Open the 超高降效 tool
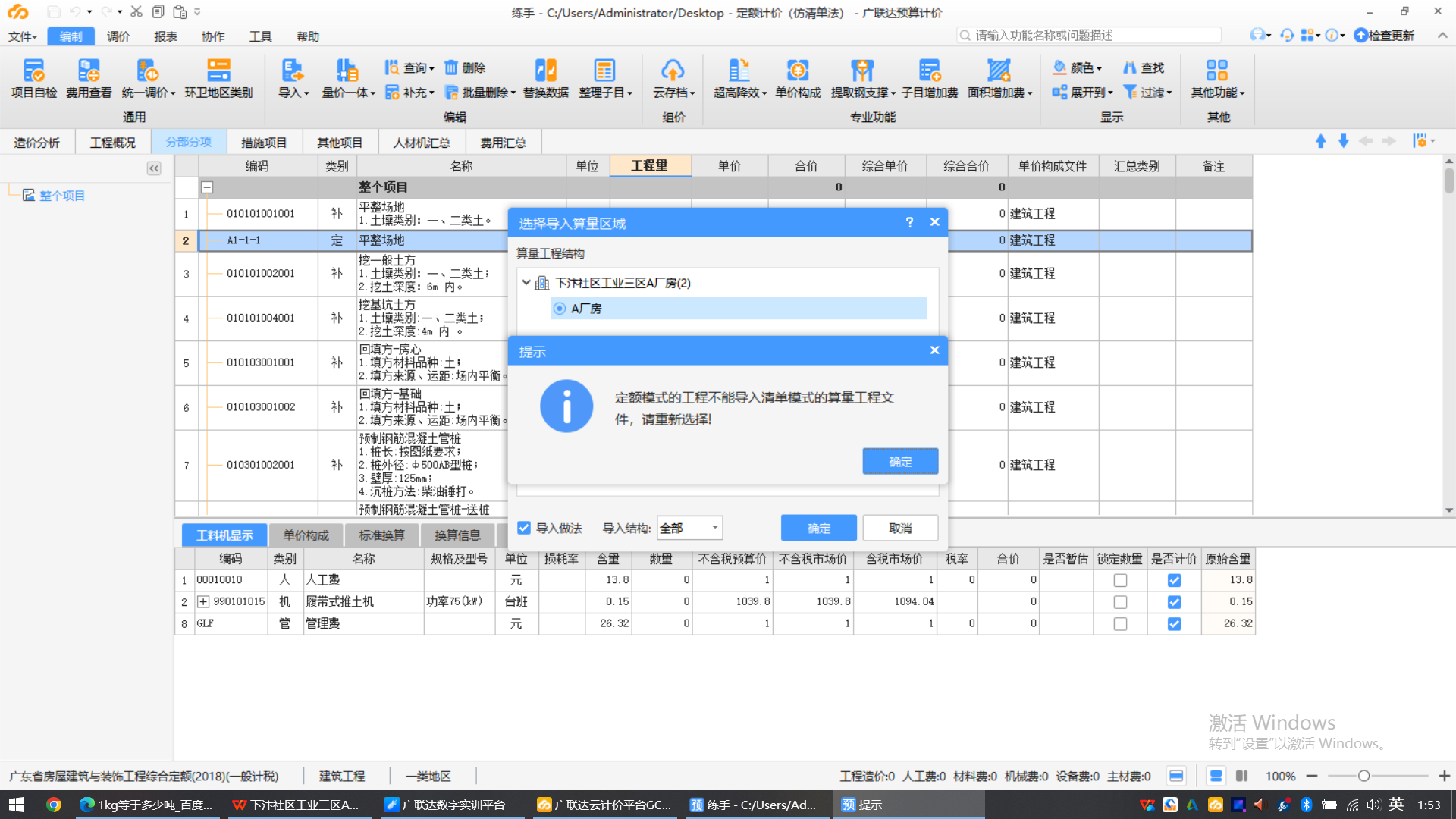1456x819 pixels. (x=739, y=79)
